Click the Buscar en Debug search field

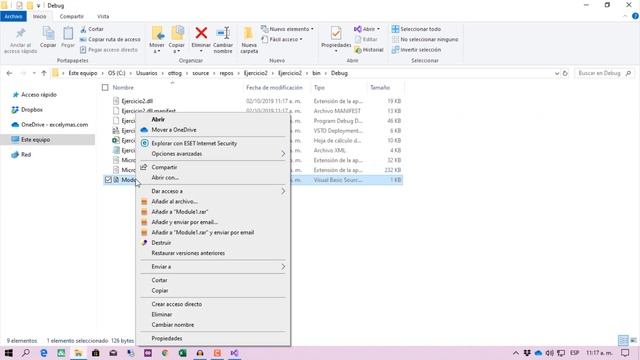tap(604, 73)
